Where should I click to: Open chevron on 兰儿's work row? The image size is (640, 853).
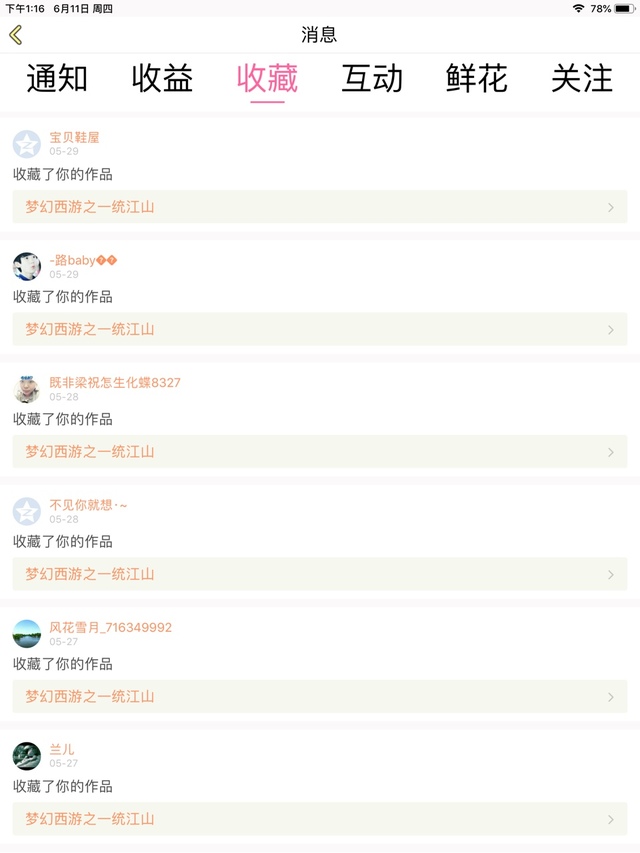[x=611, y=819]
